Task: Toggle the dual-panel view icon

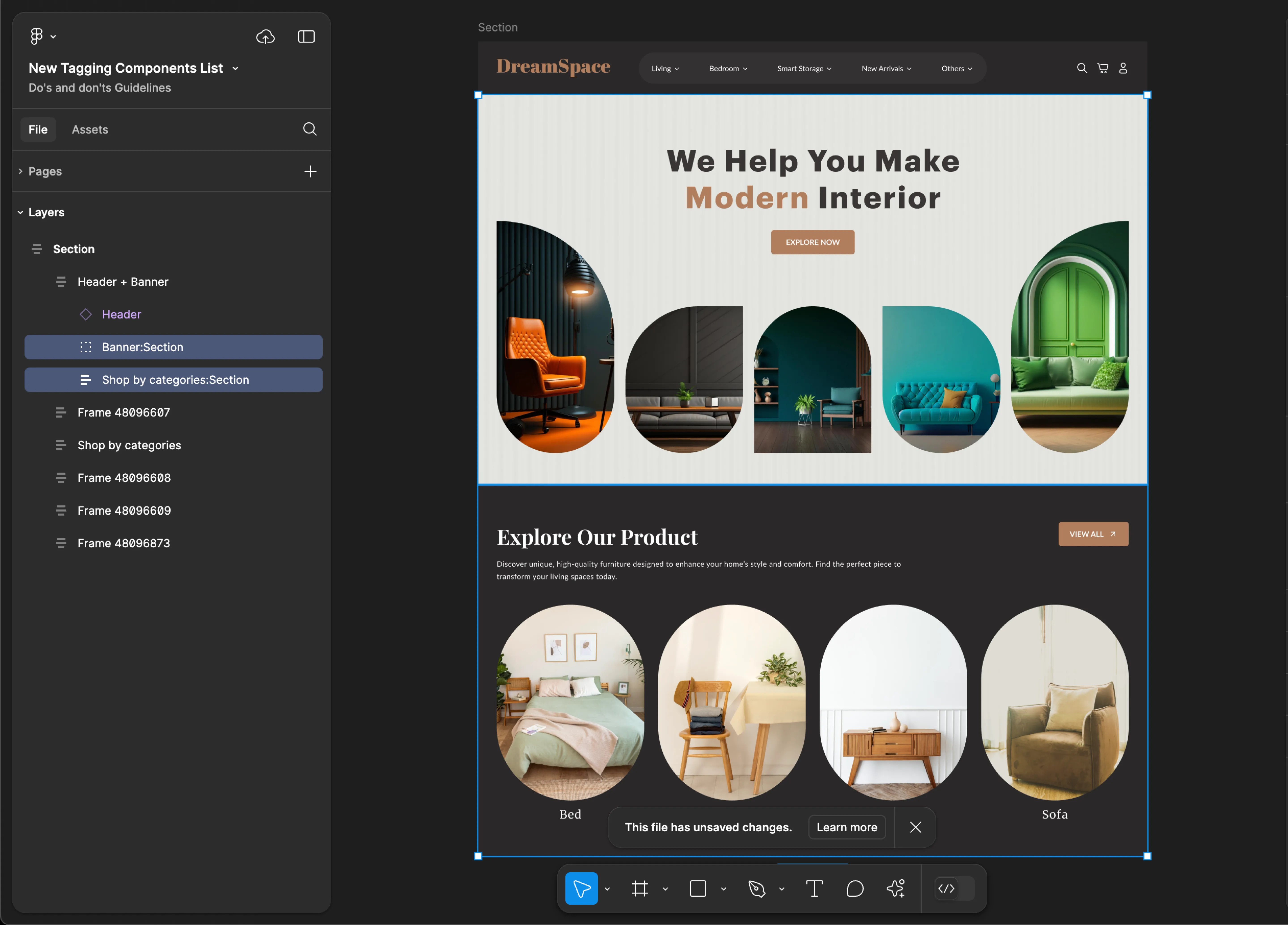Action: [306, 36]
